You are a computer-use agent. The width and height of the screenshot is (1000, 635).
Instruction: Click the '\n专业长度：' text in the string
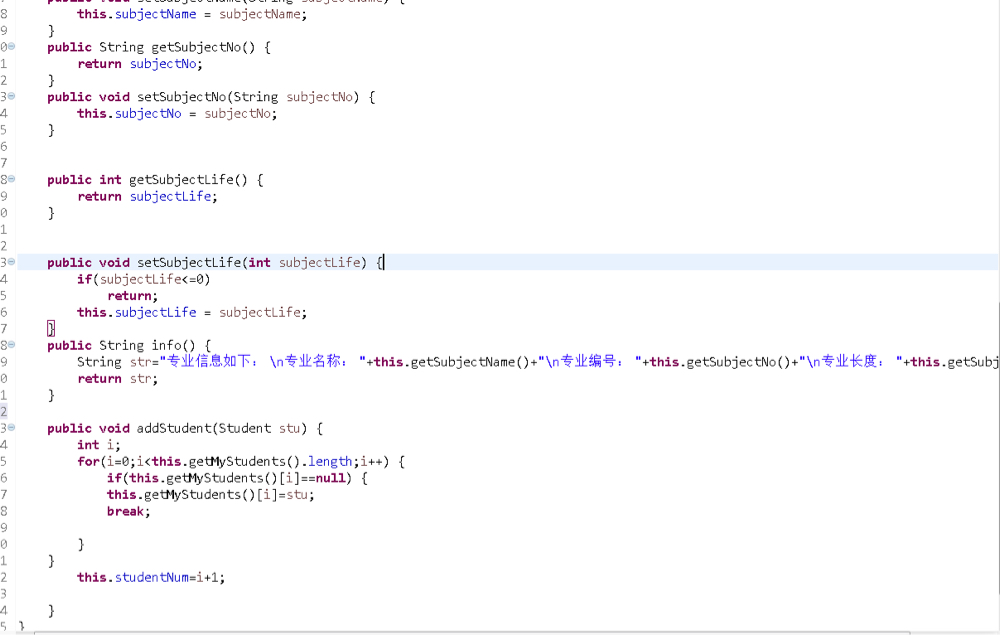point(847,361)
